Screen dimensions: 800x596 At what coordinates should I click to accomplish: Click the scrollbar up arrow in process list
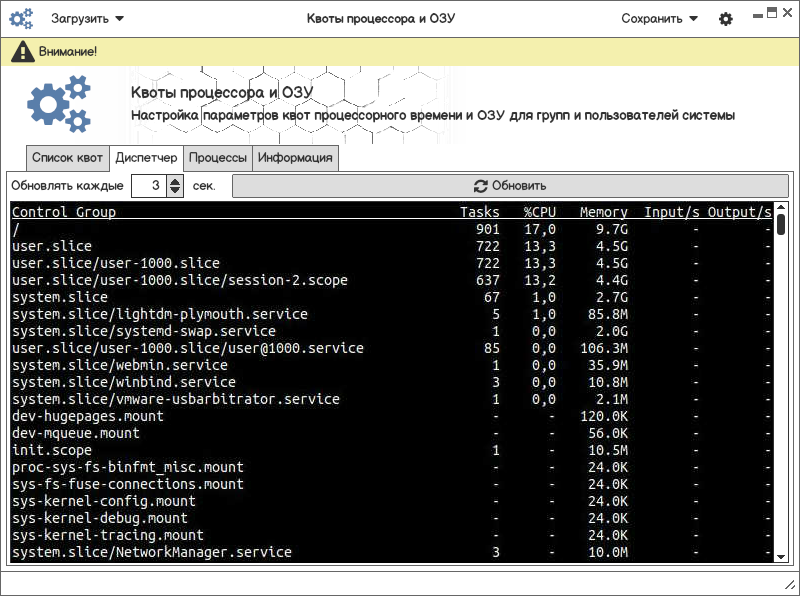[x=781, y=211]
